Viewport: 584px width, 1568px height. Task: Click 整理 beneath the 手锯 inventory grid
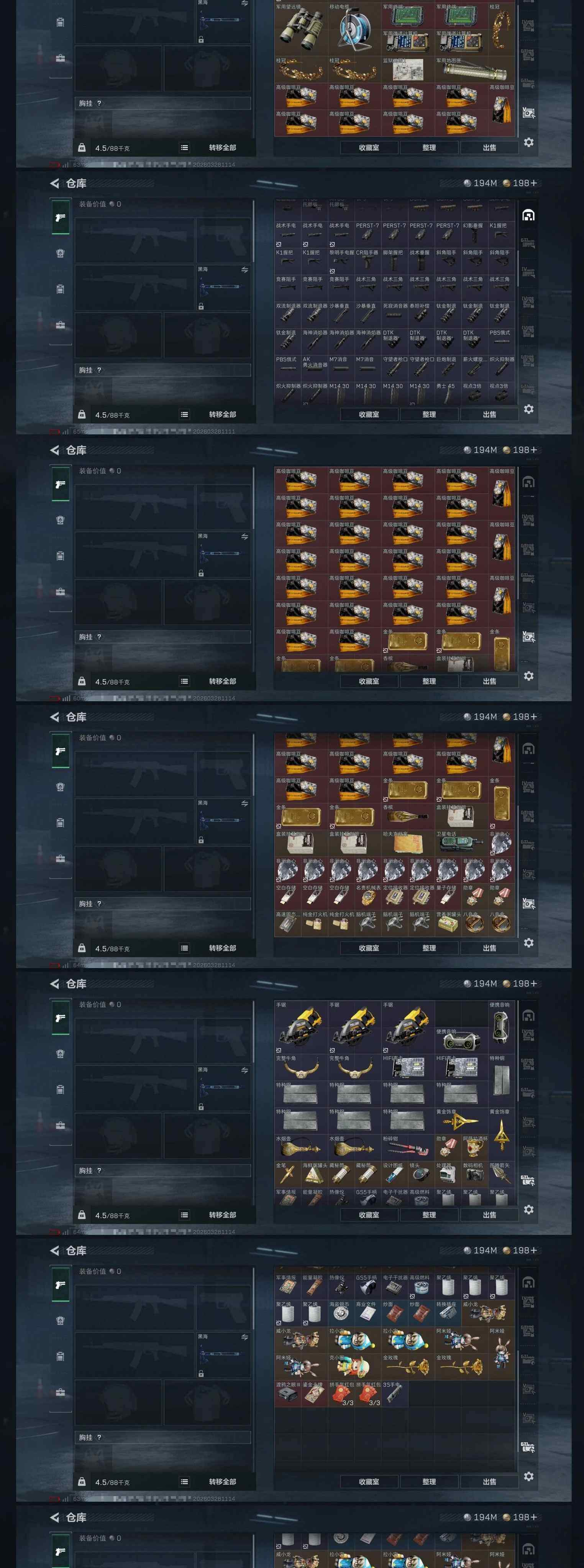429,1215
